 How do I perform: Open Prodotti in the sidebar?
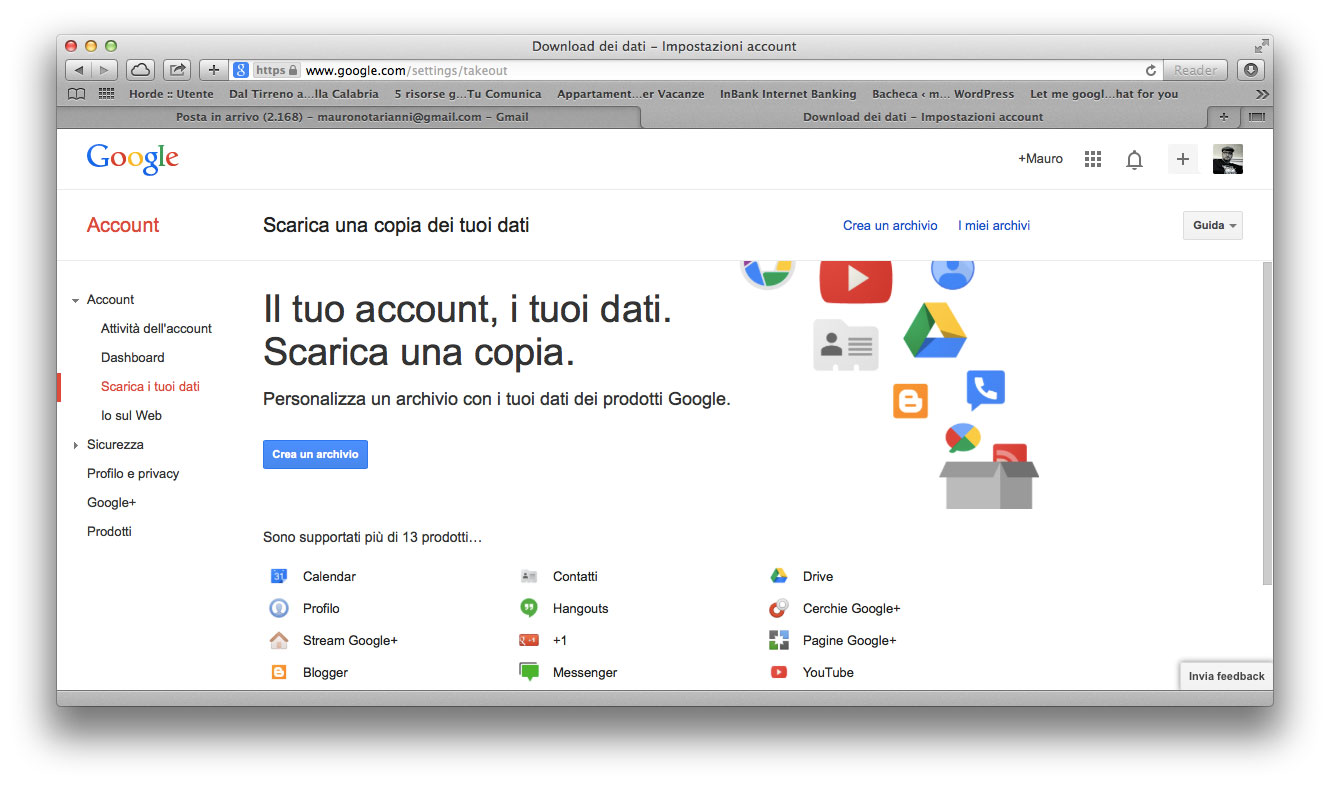(x=109, y=531)
